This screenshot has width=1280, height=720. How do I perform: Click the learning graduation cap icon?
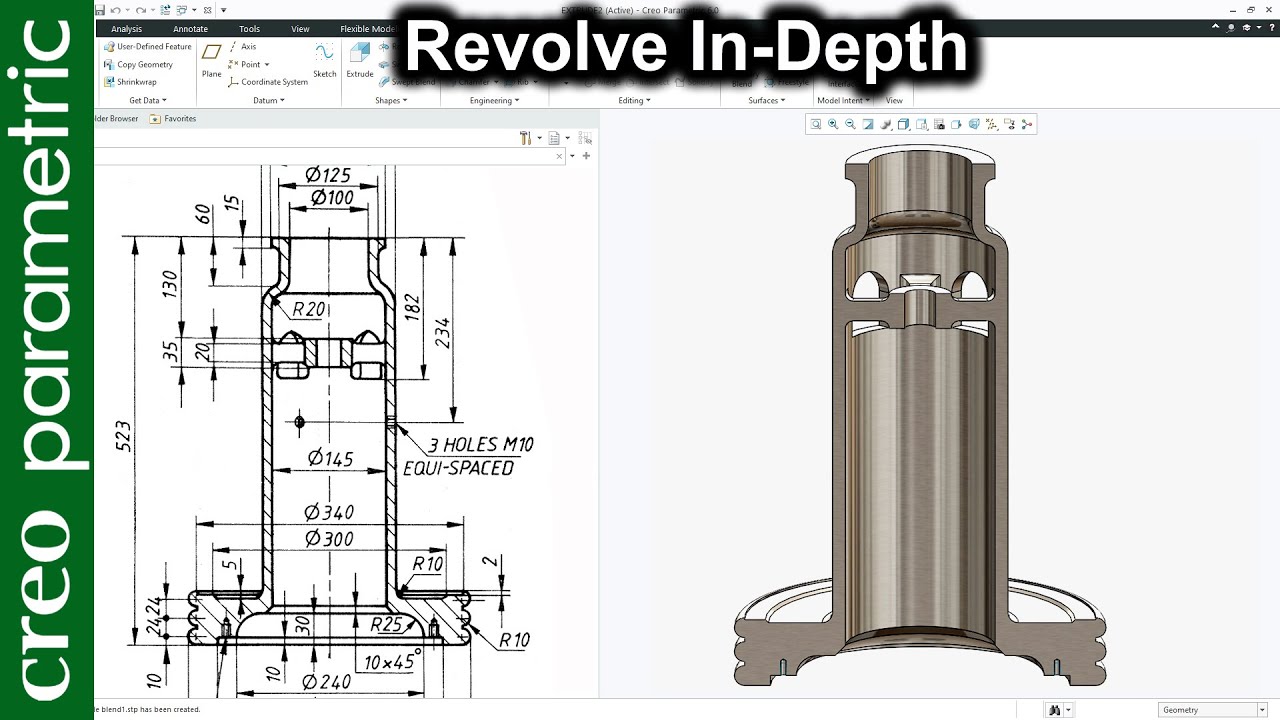coord(1246,28)
